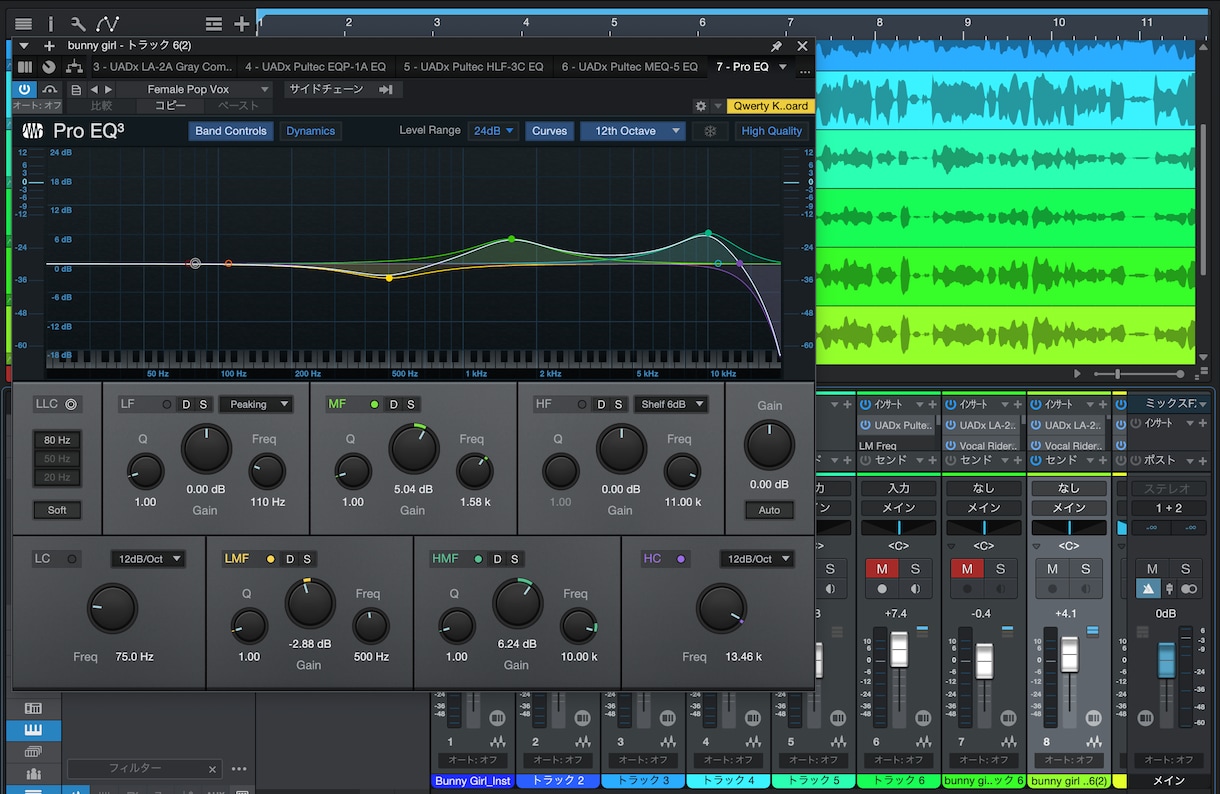
Task: Click the piano keyboard icon in left sidebar
Action: click(33, 730)
